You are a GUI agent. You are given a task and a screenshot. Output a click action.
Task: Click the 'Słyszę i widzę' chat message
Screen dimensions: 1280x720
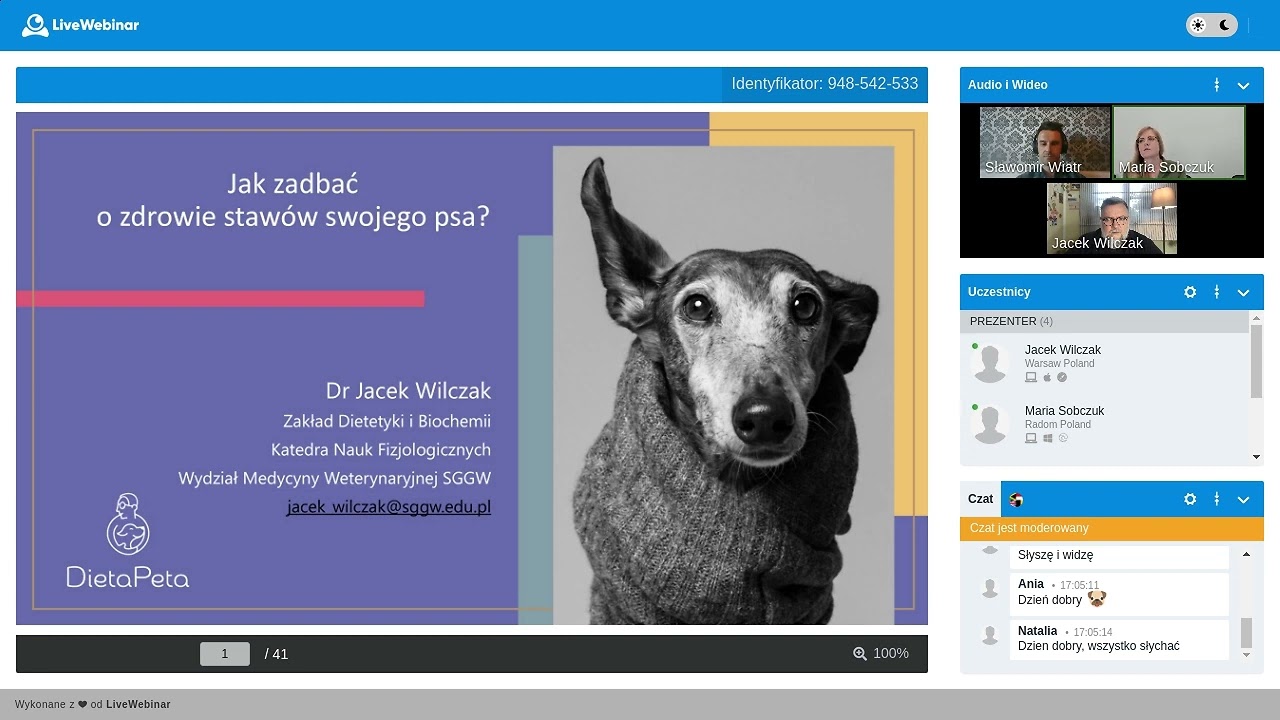pos(1119,556)
